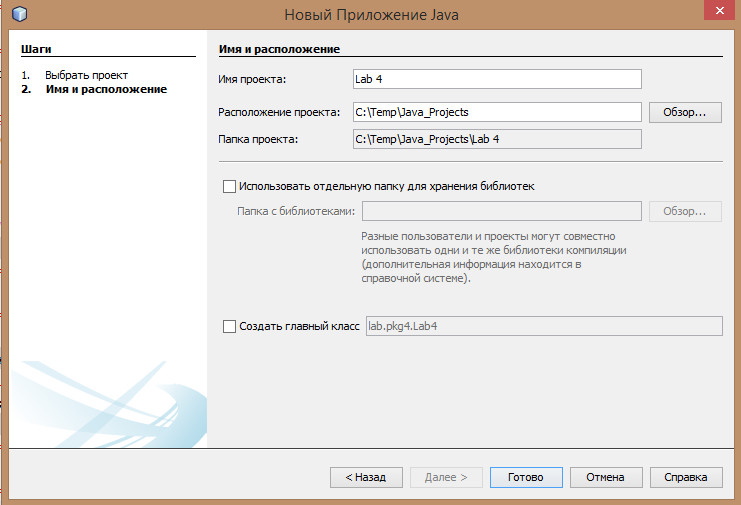Screen dimensions: 741x505
Task: Click the 'Имя проекта:' label
Action: point(252,79)
